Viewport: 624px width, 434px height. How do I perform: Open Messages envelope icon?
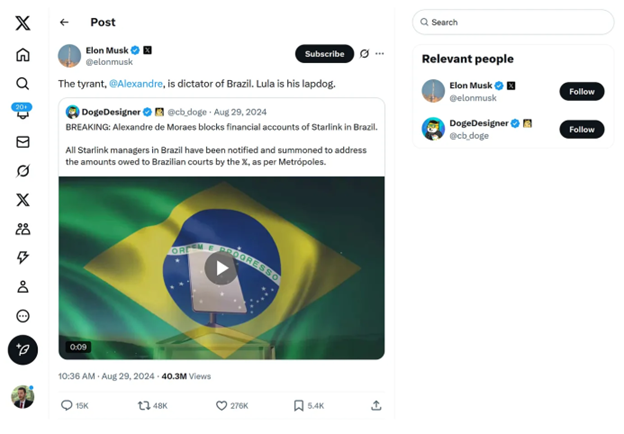pyautogui.click(x=22, y=142)
